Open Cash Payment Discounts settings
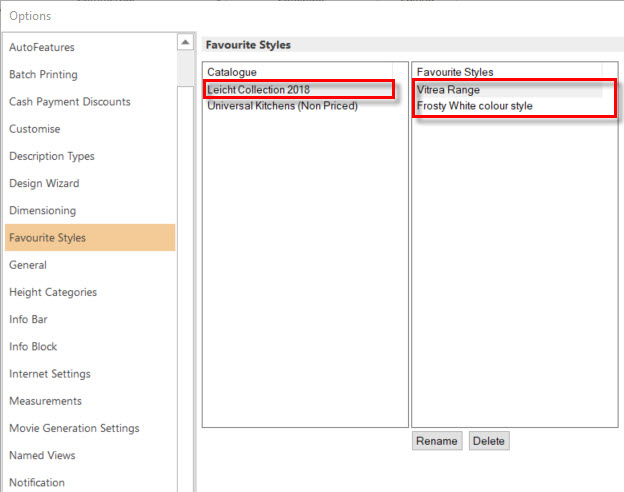 [x=90, y=102]
